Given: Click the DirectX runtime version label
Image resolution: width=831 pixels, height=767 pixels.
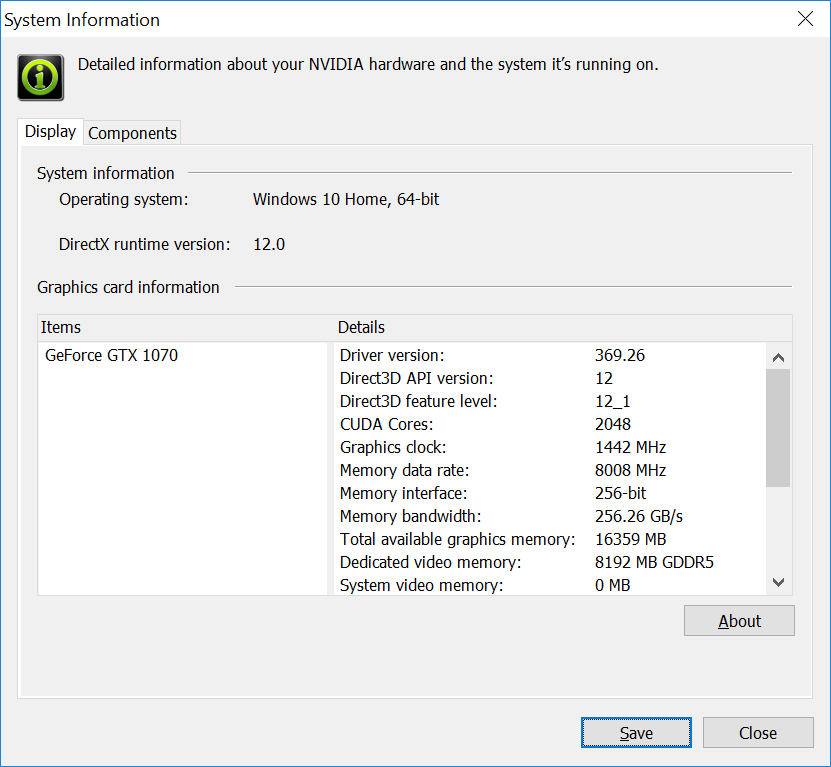Looking at the screenshot, I should (144, 244).
